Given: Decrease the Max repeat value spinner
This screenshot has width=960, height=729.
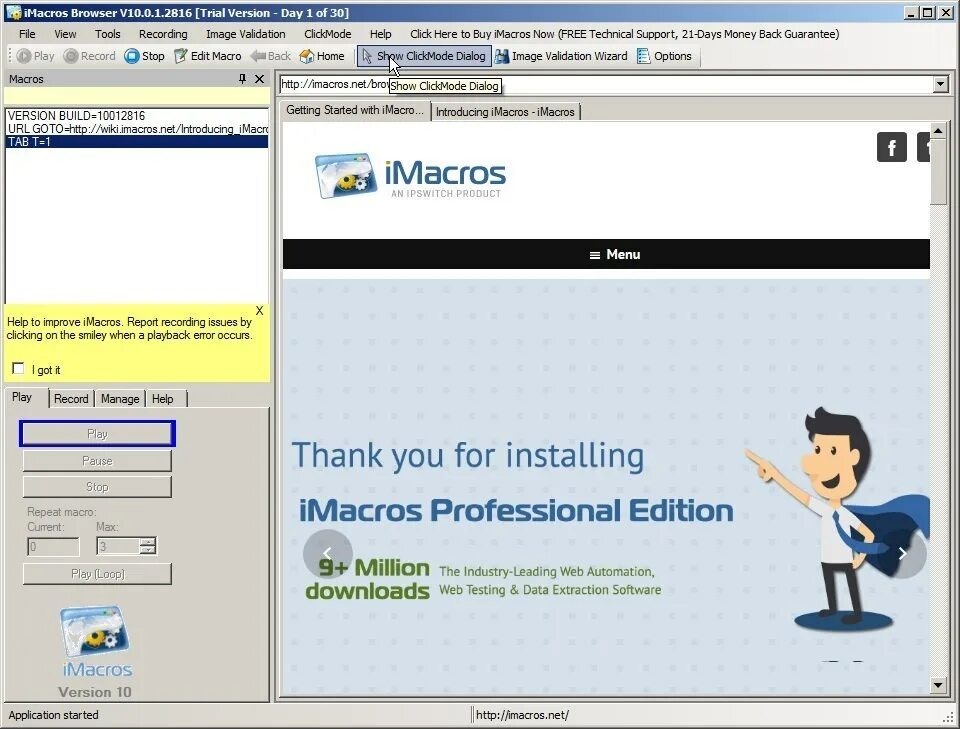Looking at the screenshot, I should tap(148, 550).
